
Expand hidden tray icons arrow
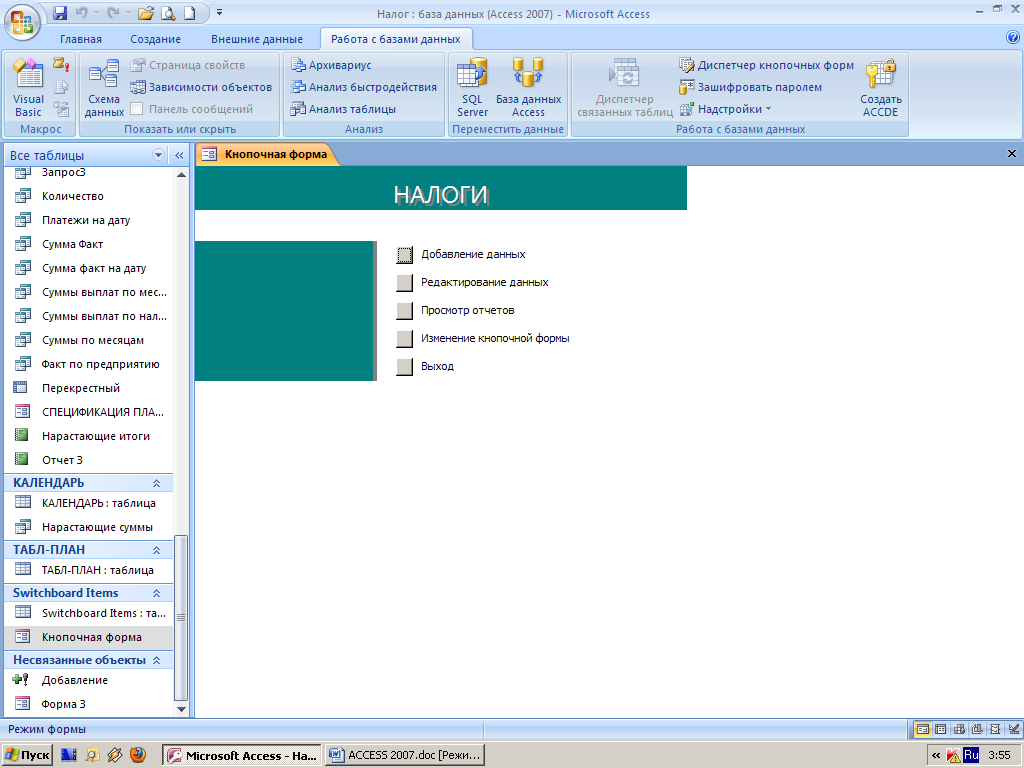(936, 755)
